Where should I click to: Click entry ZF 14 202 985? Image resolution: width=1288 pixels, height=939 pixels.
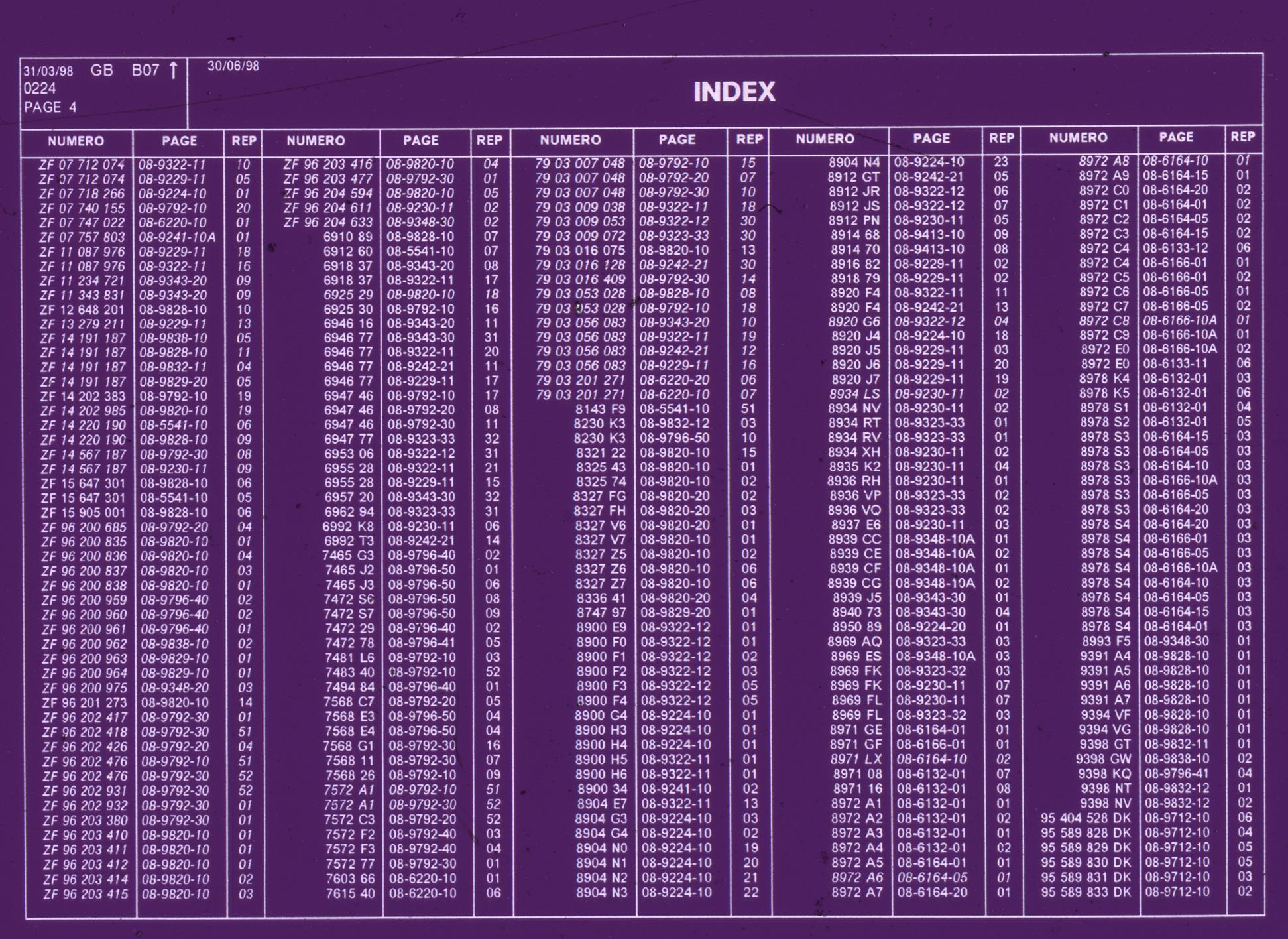point(83,410)
